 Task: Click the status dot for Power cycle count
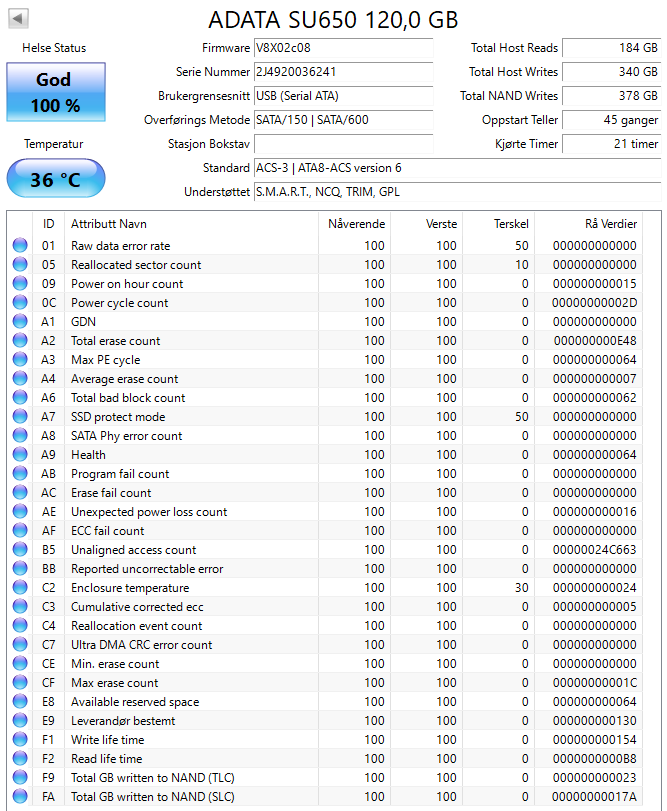click(x=20, y=302)
